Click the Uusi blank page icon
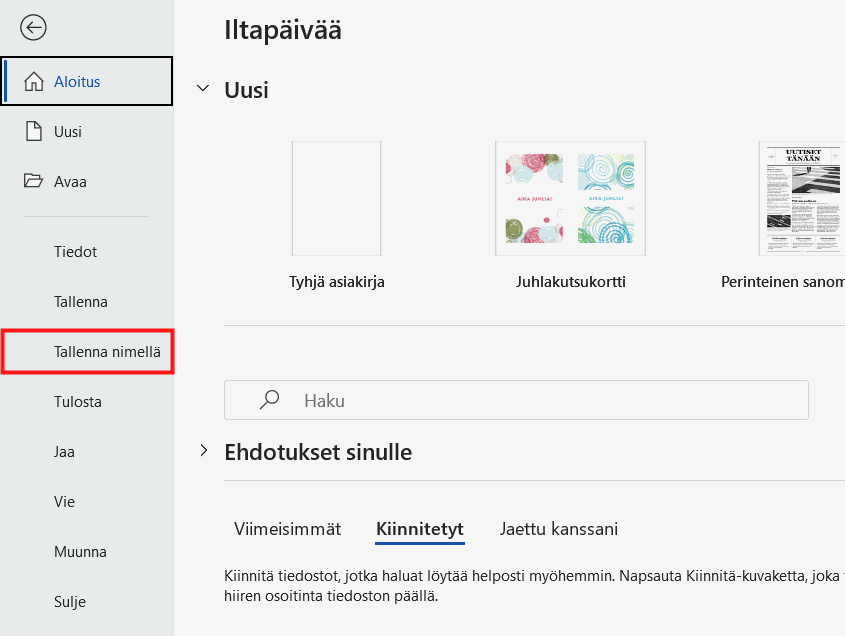This screenshot has height=636, width=845. coord(33,132)
